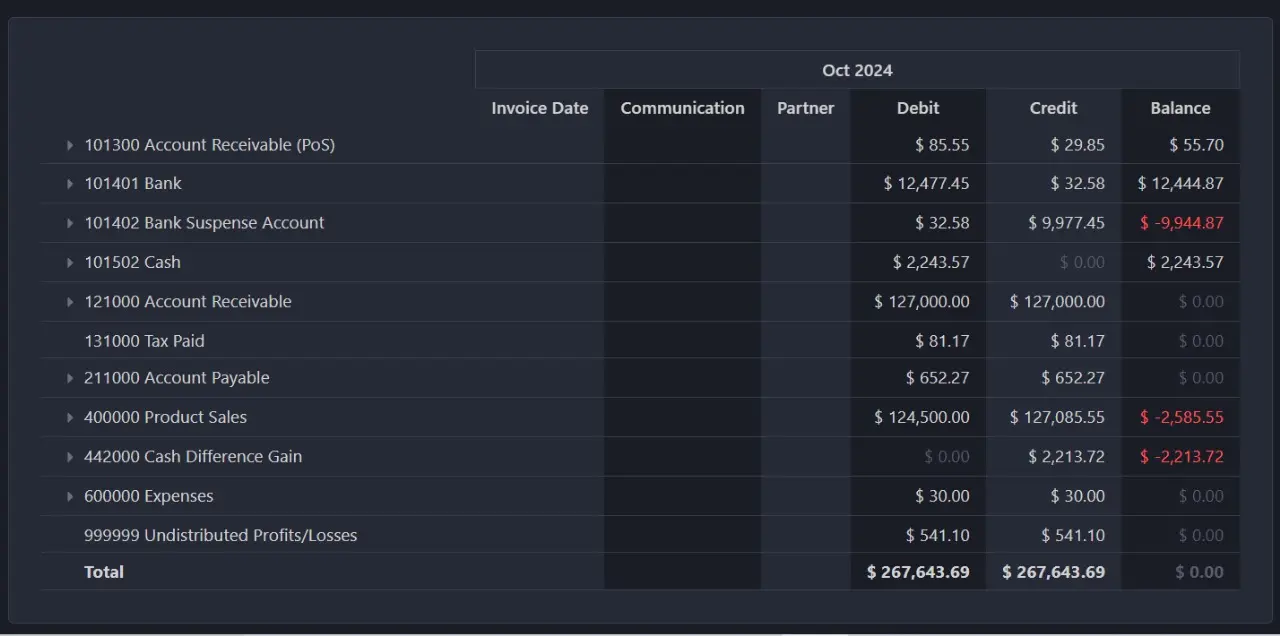Click the Debit column header
The width and height of the screenshot is (1280, 636).
click(x=918, y=108)
